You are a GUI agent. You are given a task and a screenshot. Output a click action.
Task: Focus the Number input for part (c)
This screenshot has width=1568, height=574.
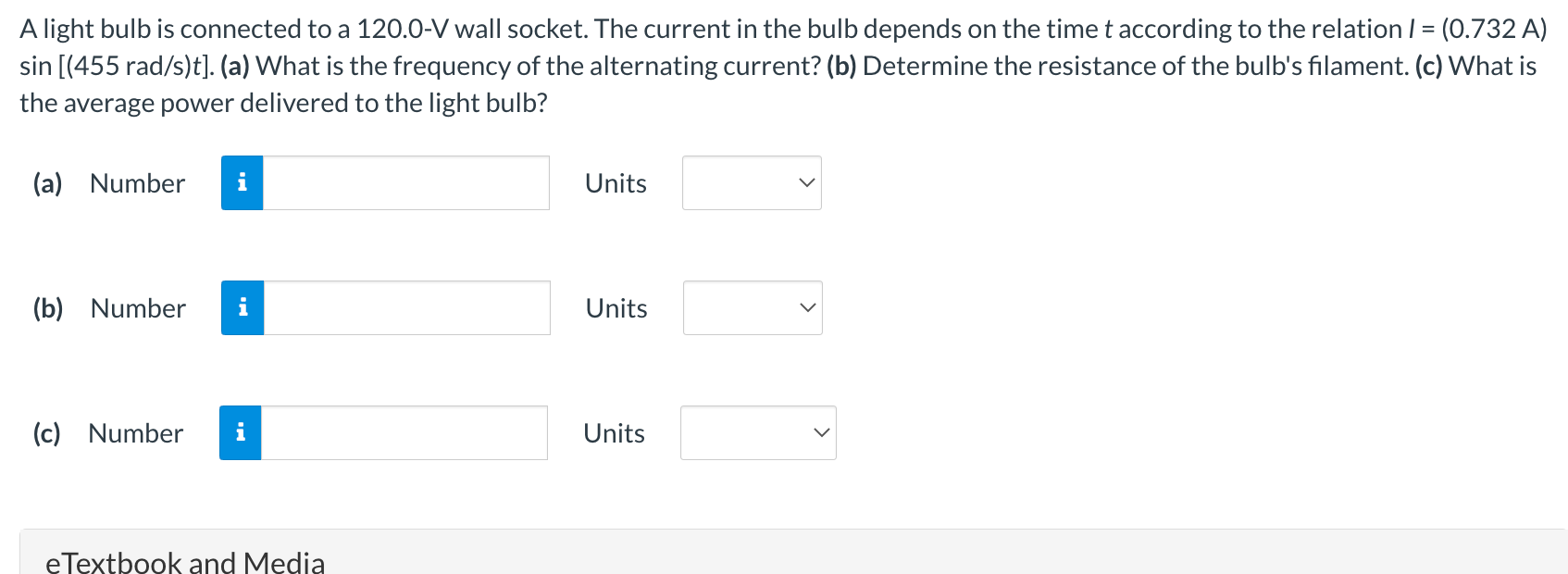(404, 431)
